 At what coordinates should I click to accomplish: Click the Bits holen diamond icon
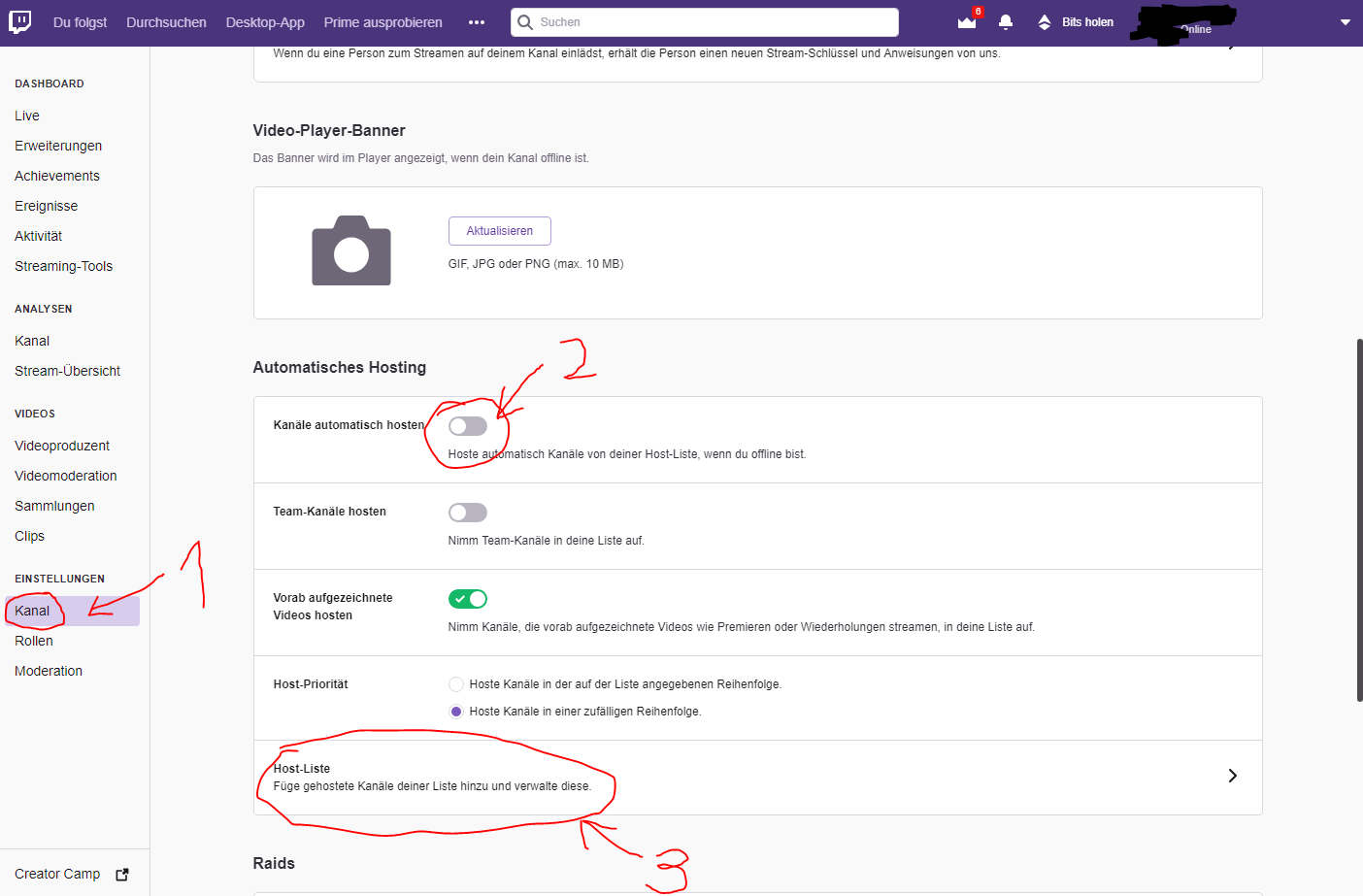tap(1043, 21)
